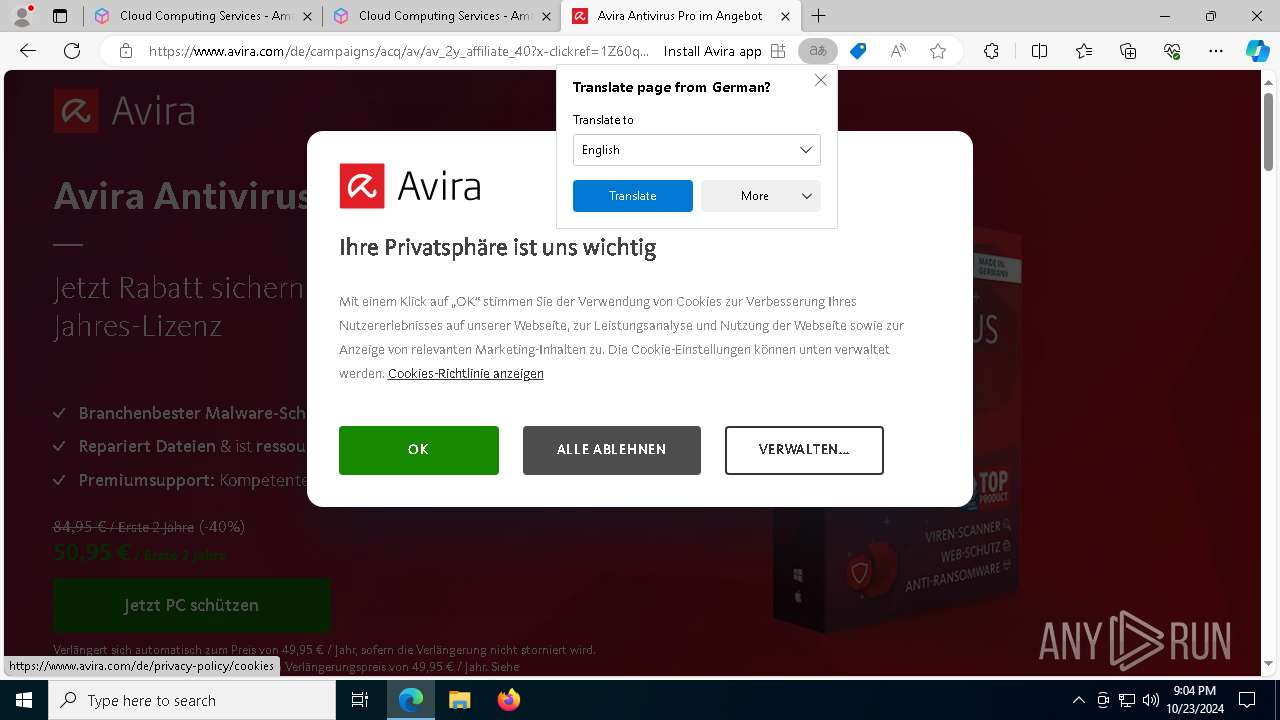Add page to favorites star

938,51
